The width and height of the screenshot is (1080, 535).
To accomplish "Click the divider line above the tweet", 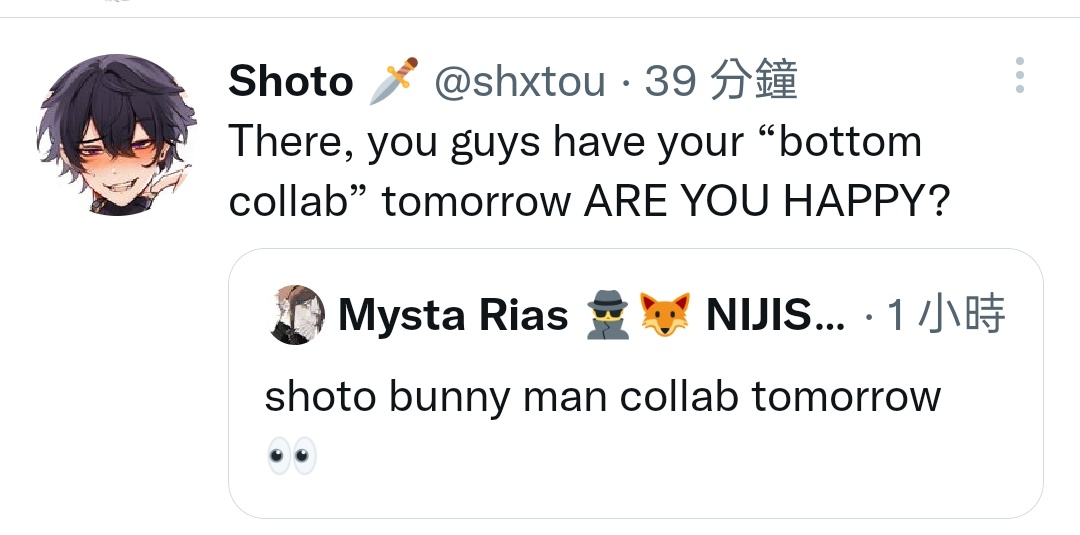I will pyautogui.click(x=540, y=17).
